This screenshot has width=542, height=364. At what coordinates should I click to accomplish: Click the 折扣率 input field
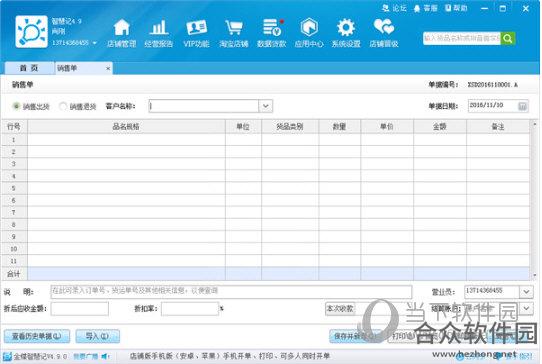[190, 308]
